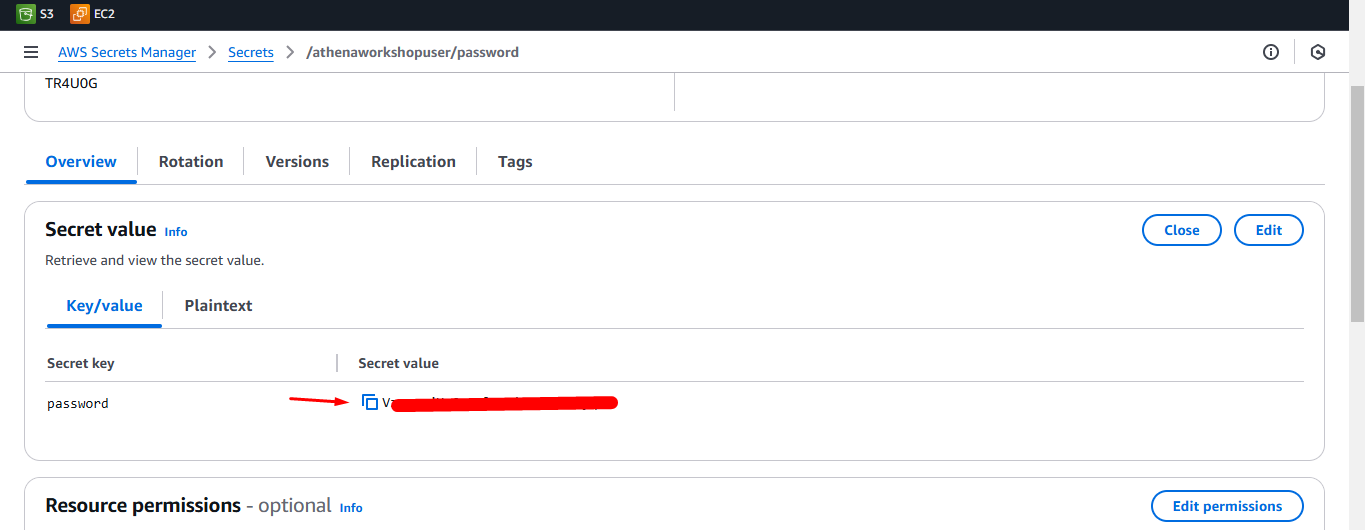Navigate to Secrets breadcrumb link
The width and height of the screenshot is (1365, 530).
[250, 52]
